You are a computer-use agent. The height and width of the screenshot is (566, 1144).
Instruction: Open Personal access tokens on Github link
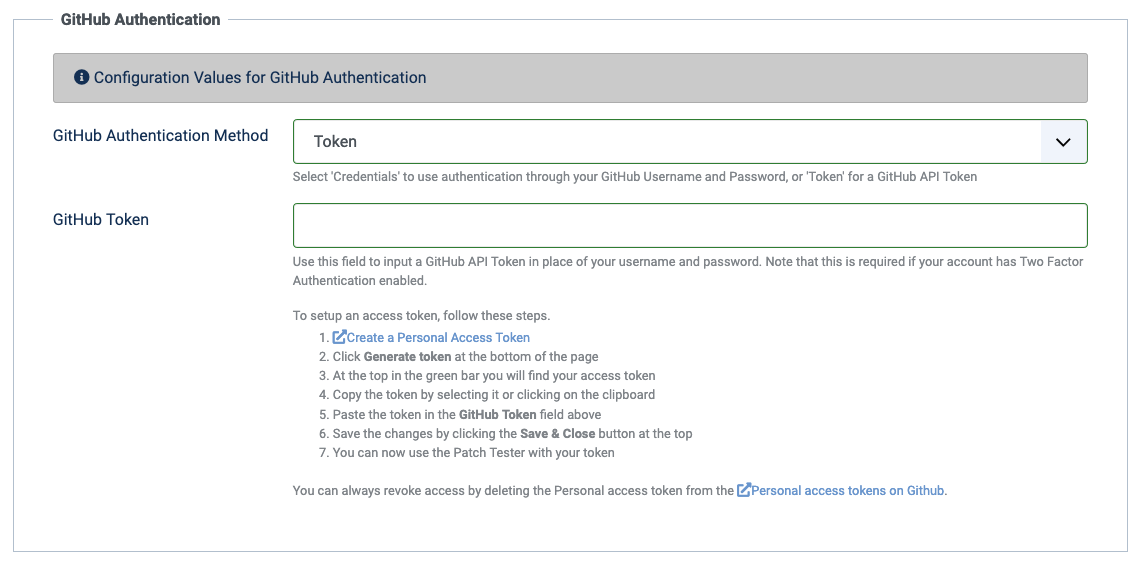tap(847, 490)
